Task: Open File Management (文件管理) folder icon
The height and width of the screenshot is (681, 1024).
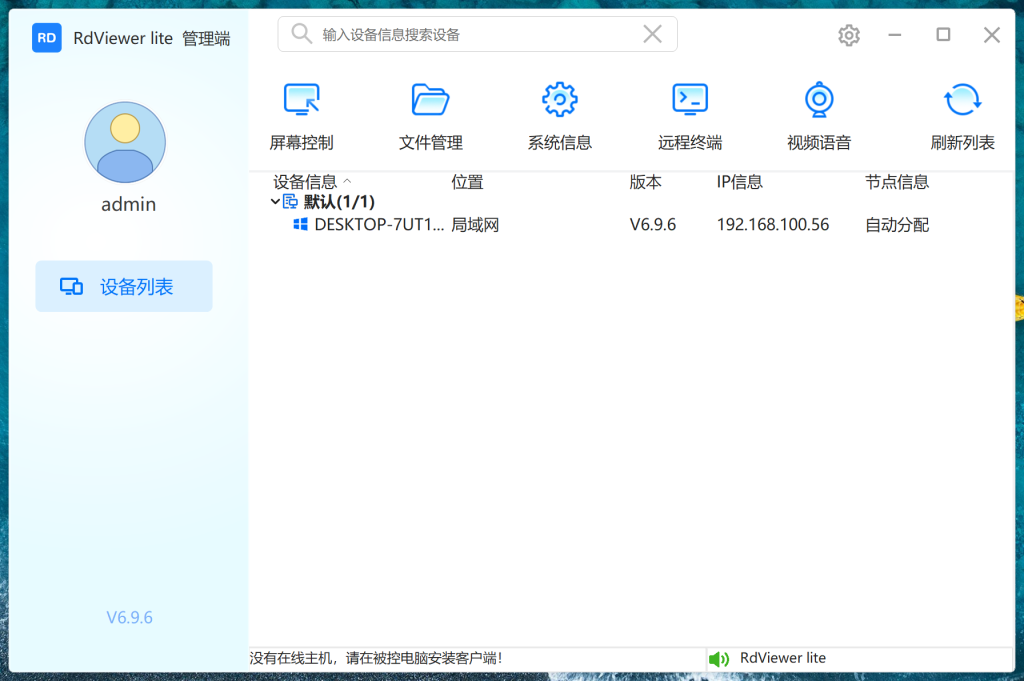Action: click(x=430, y=100)
